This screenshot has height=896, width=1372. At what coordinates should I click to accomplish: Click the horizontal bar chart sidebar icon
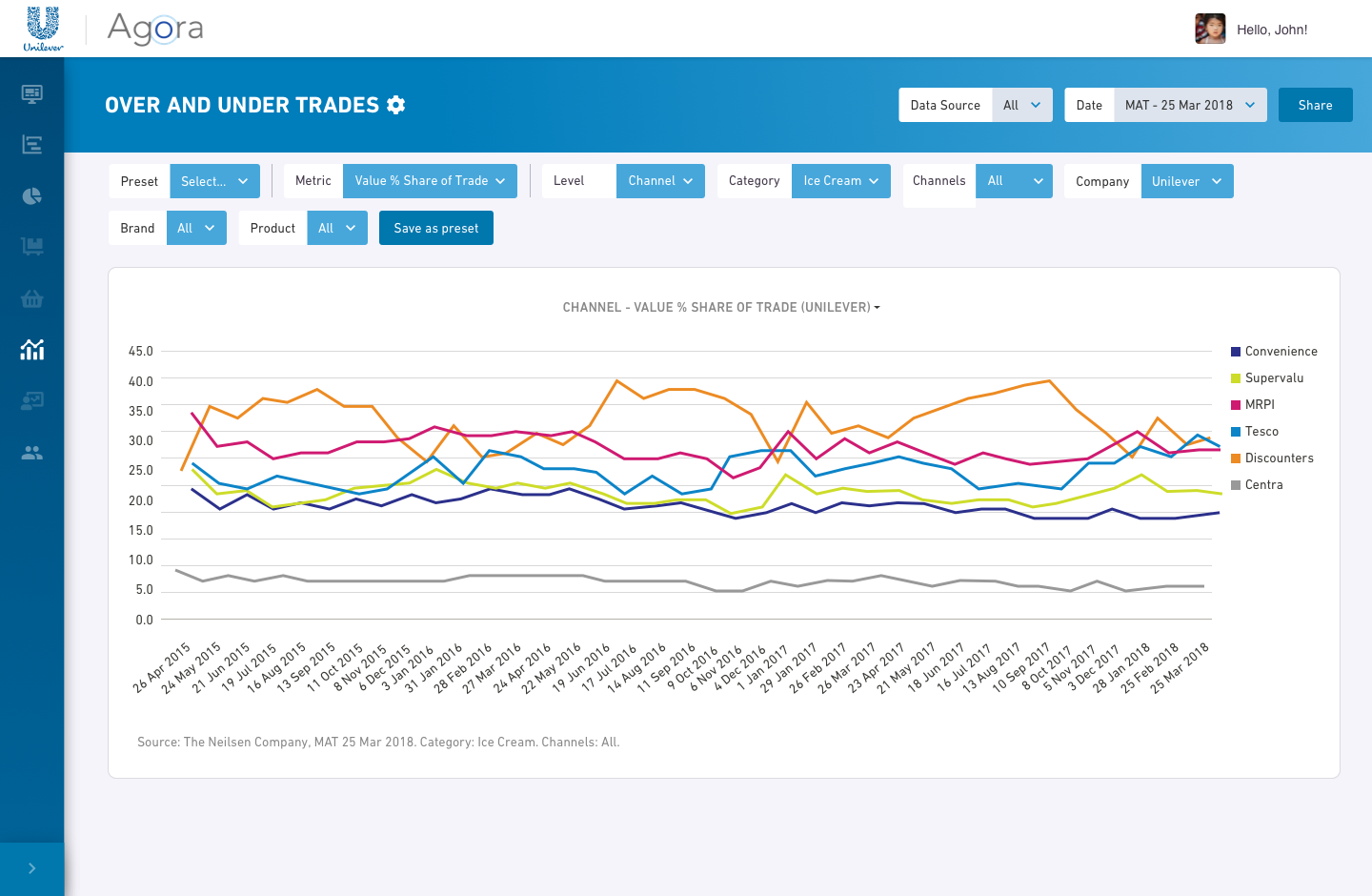(31, 145)
